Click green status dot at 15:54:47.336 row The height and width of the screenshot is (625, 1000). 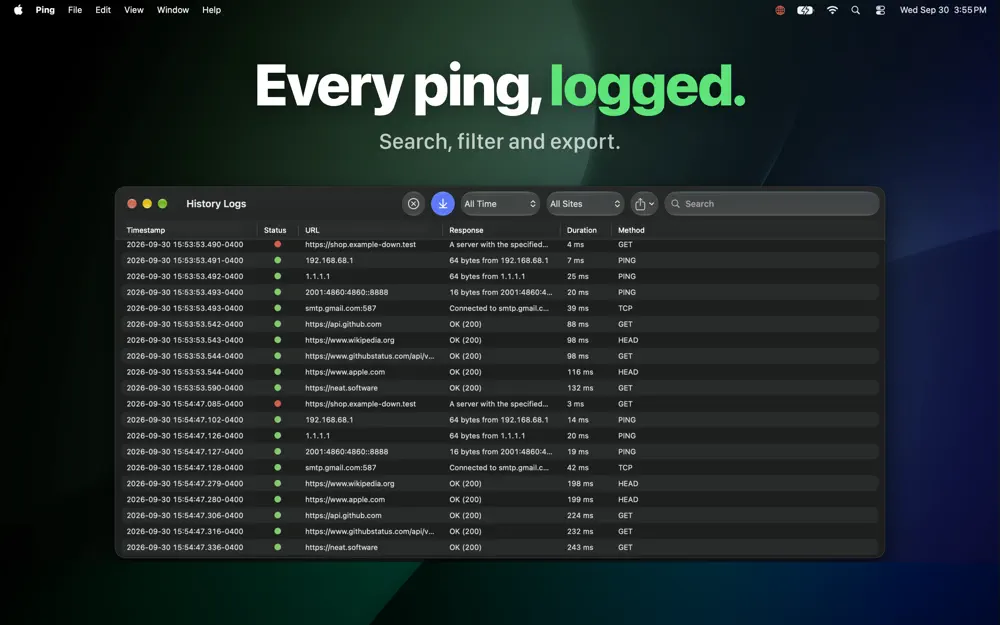(277, 547)
